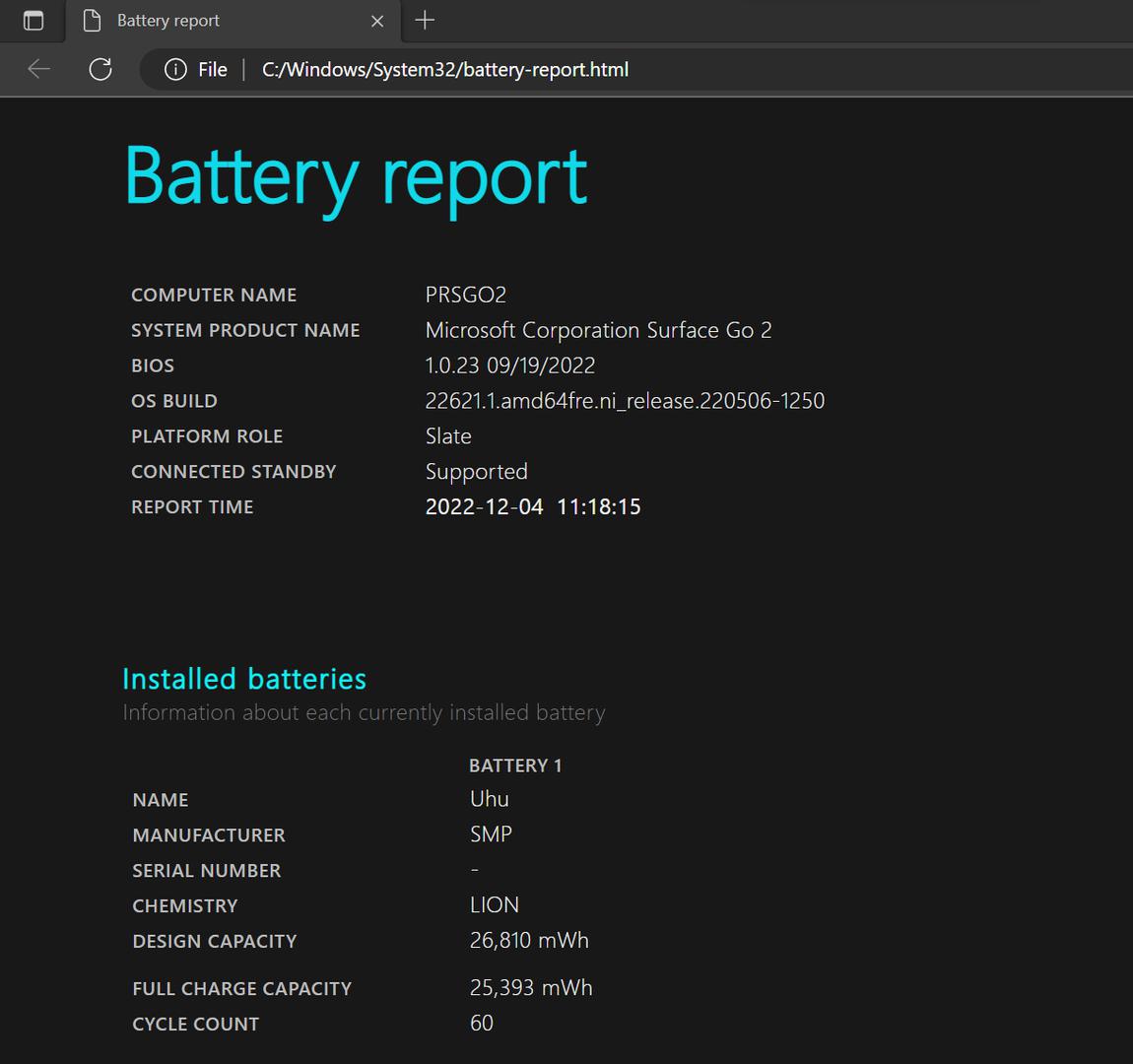The image size is (1133, 1064).
Task: Click the Microsoft Corporation Surface Go 2 text
Action: tap(598, 330)
